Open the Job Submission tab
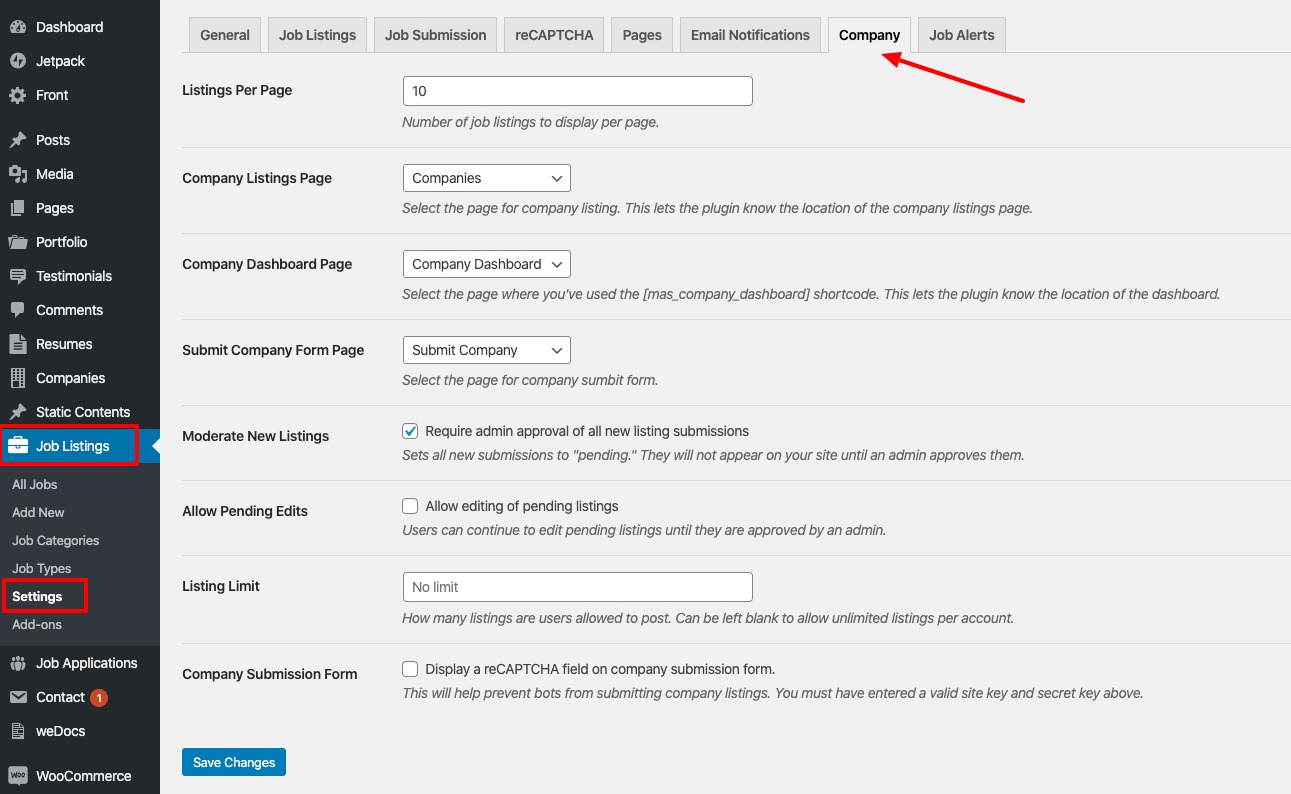 [435, 35]
